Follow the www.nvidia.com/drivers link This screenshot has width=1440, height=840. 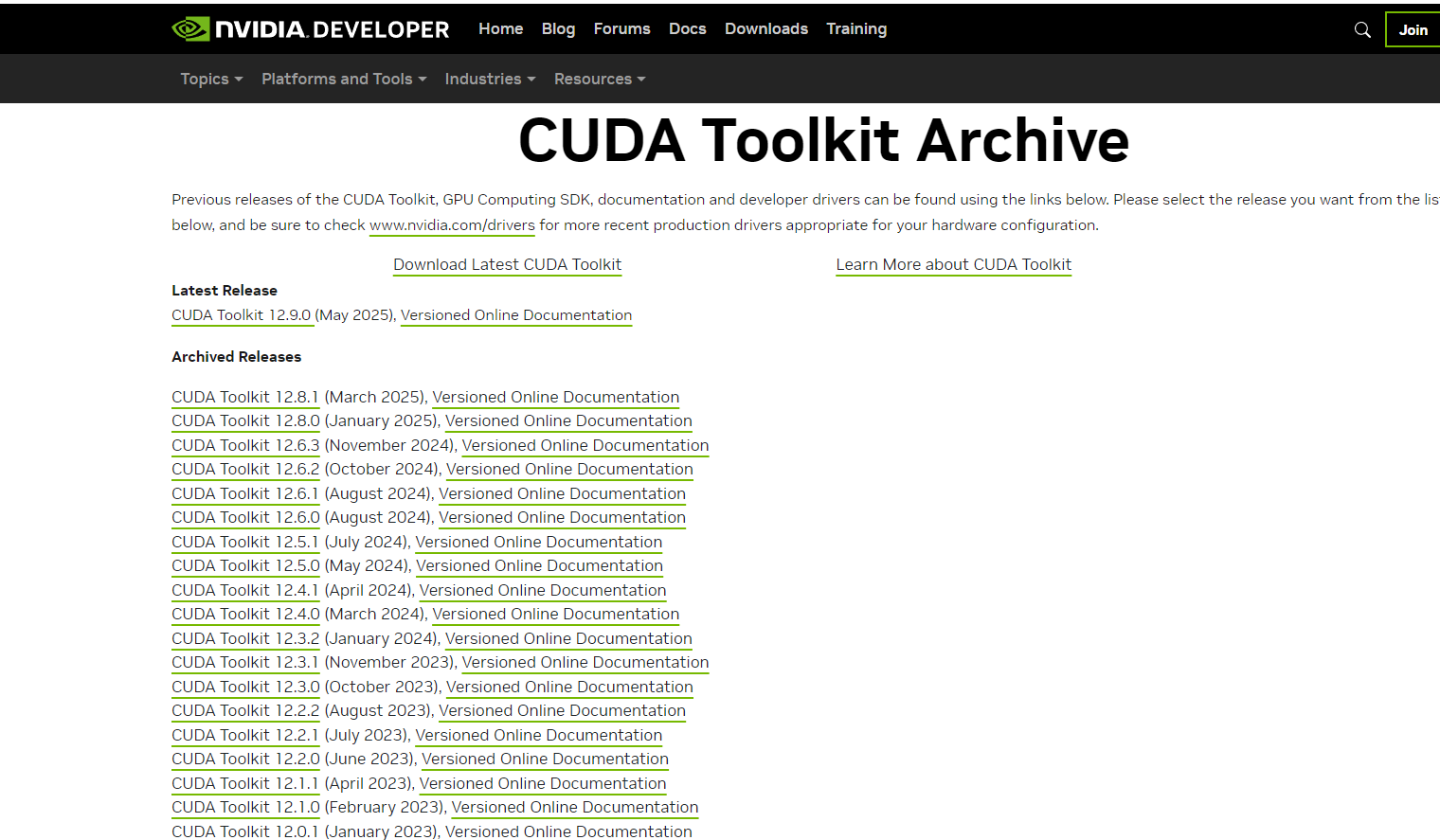(452, 225)
